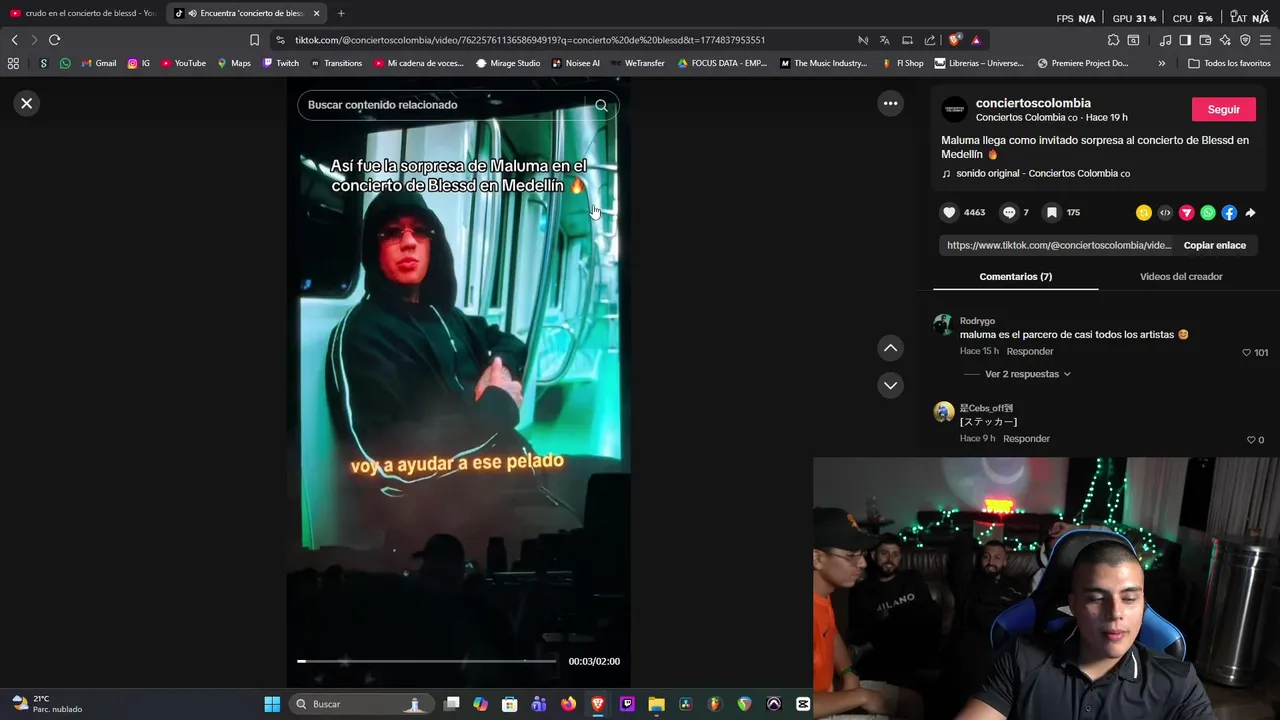
Task: Expand 'Ver 2 respuestas' replies
Action: pyautogui.click(x=1027, y=374)
